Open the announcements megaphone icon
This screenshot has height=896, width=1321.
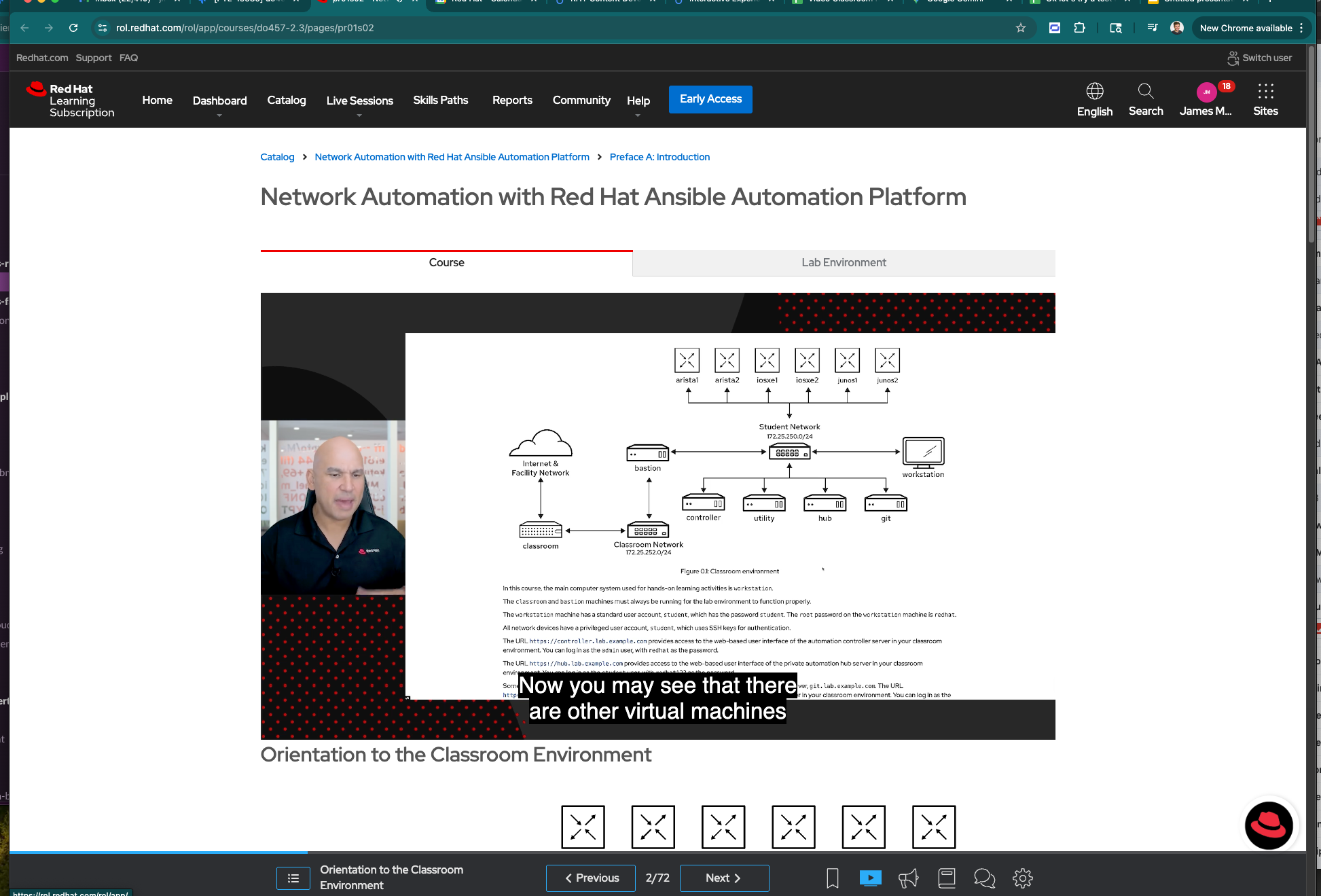click(x=908, y=878)
